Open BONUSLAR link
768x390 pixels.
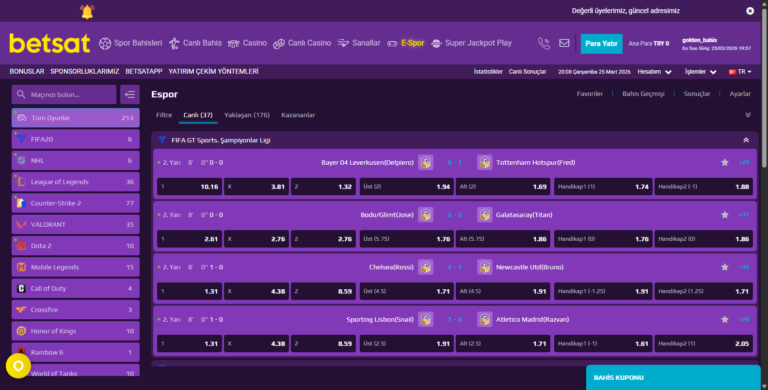(x=27, y=72)
